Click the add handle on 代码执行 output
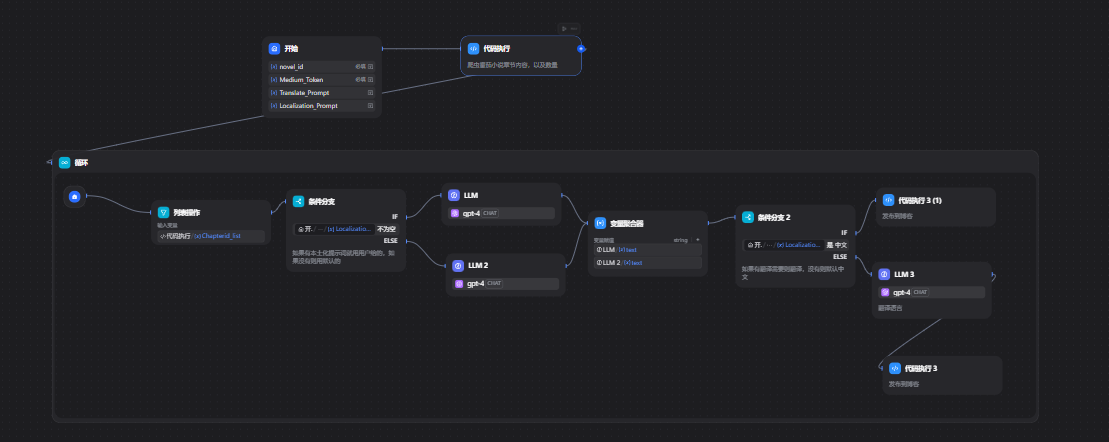 click(581, 49)
